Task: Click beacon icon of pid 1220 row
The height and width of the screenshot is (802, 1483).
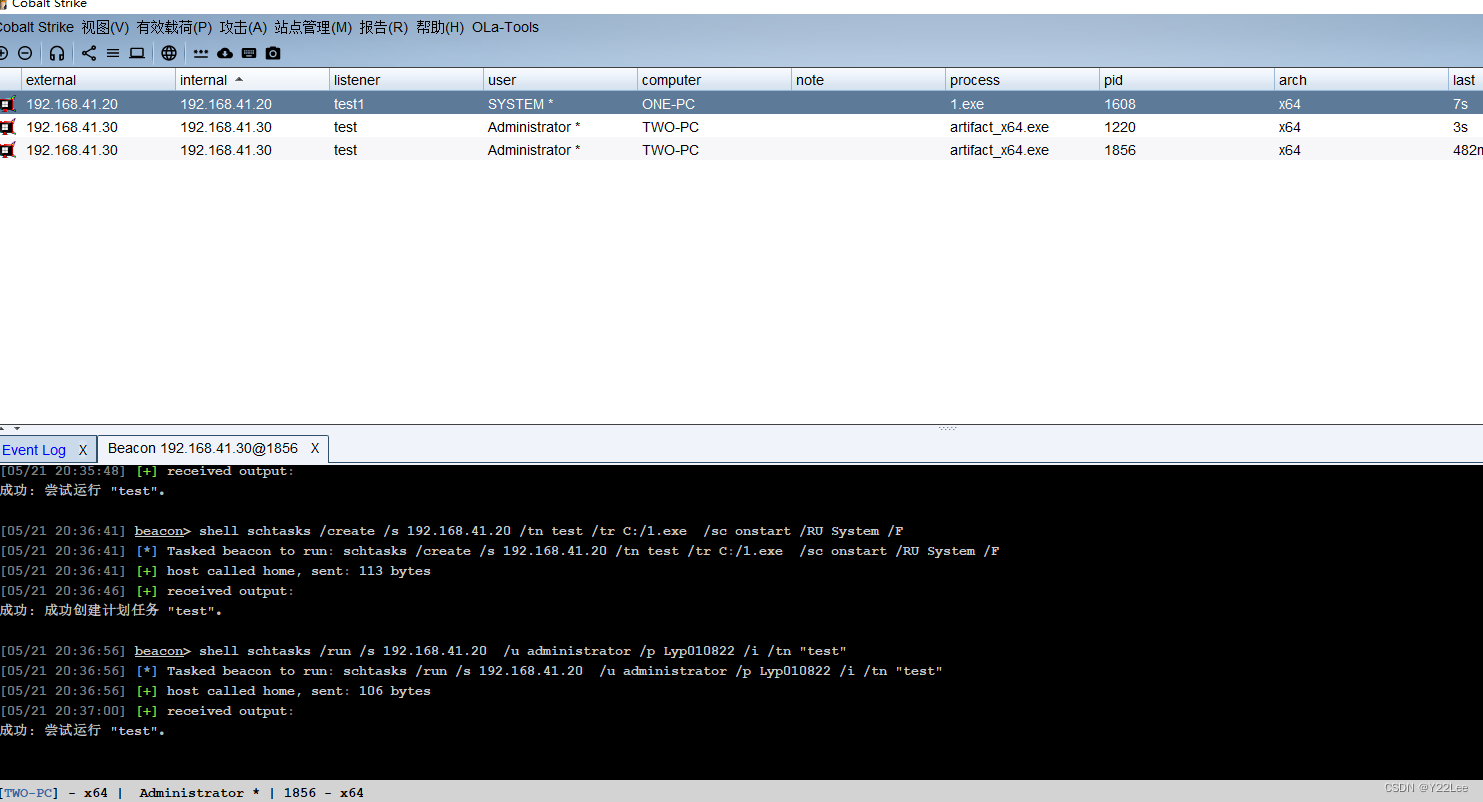Action: point(8,127)
